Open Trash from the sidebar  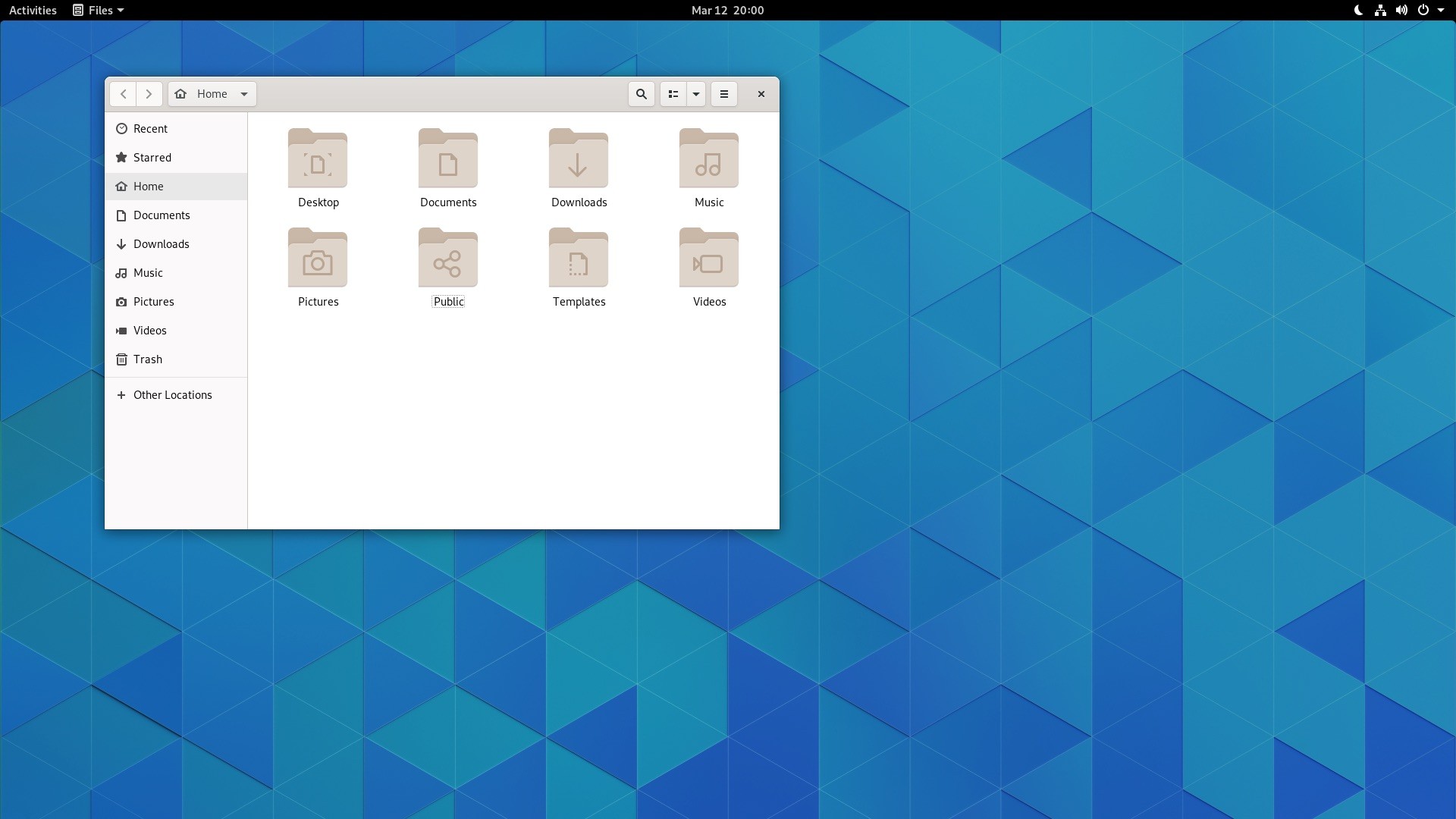pos(147,359)
